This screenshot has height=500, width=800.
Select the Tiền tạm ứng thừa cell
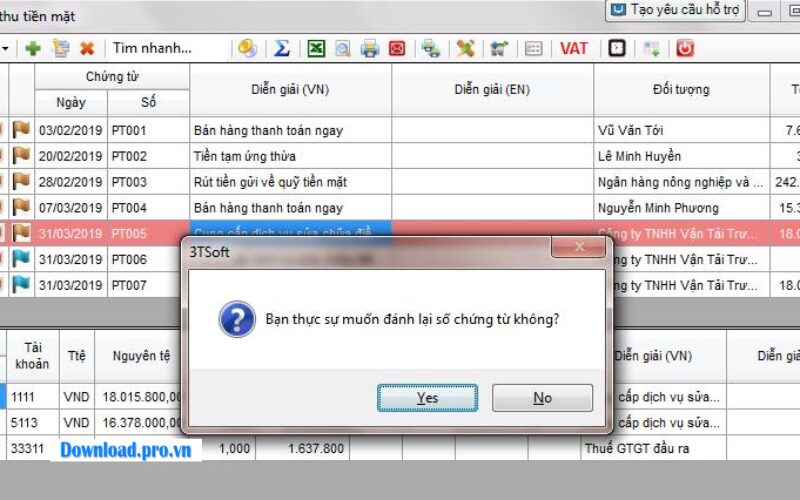click(x=290, y=156)
